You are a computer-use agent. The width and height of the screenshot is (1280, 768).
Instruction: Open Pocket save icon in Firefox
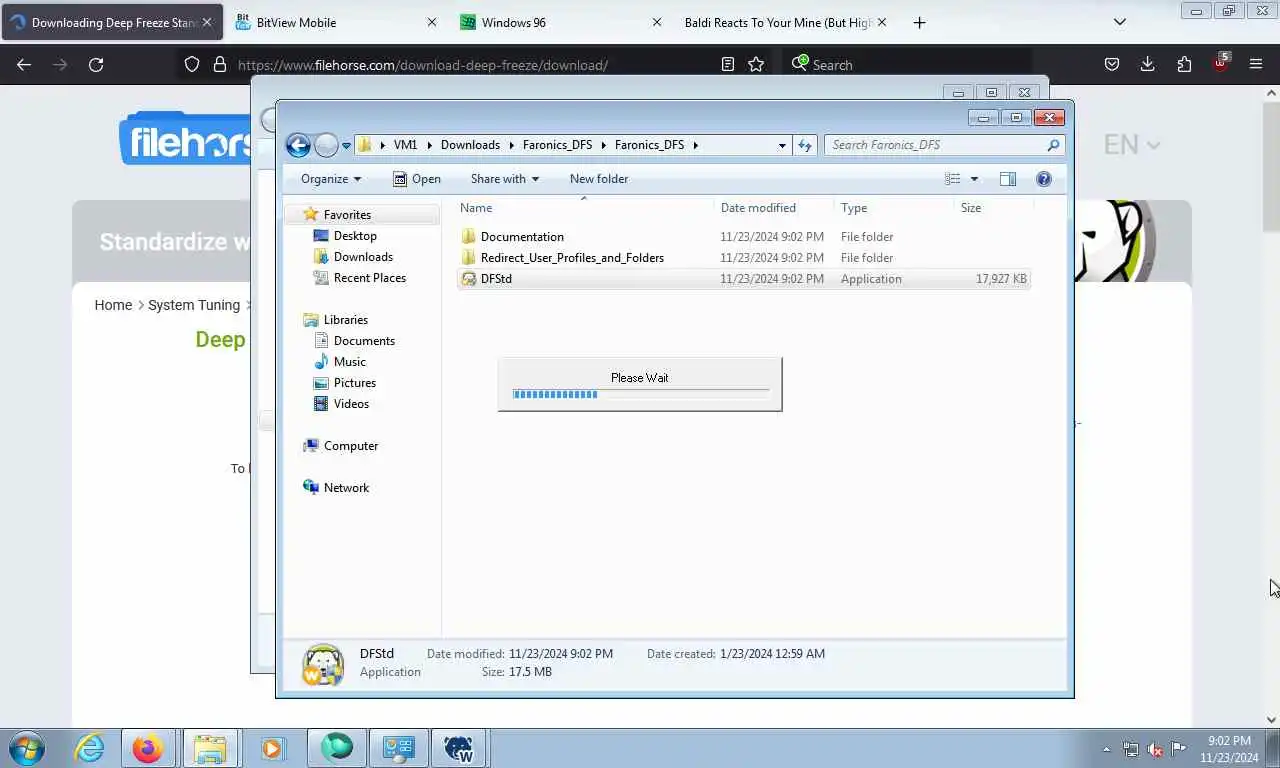point(1111,64)
